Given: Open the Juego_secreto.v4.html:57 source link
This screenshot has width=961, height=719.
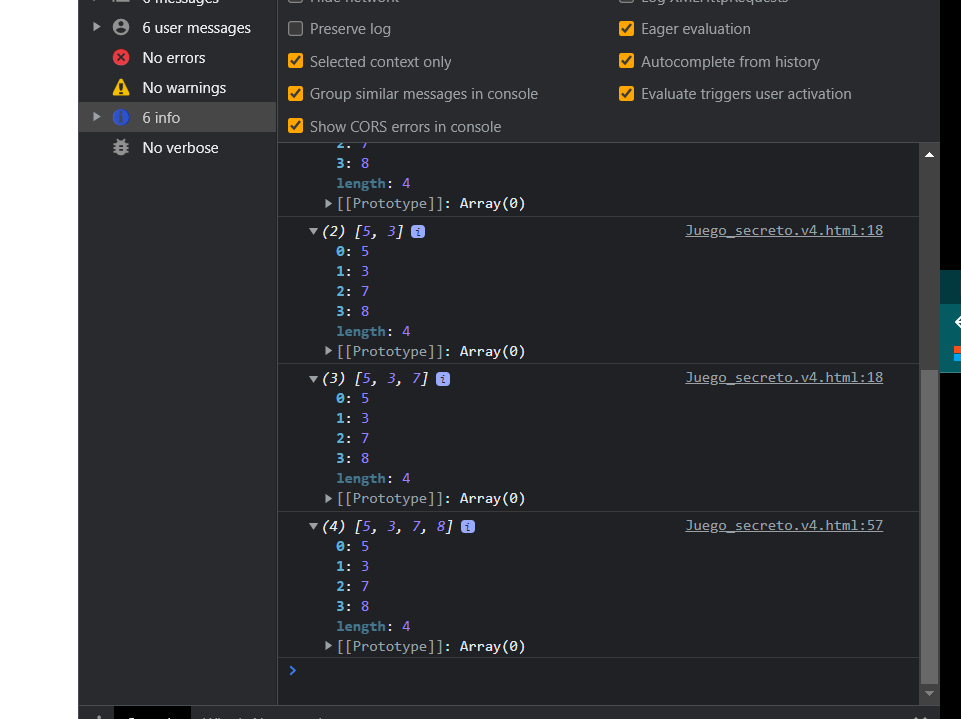Looking at the screenshot, I should (x=784, y=525).
